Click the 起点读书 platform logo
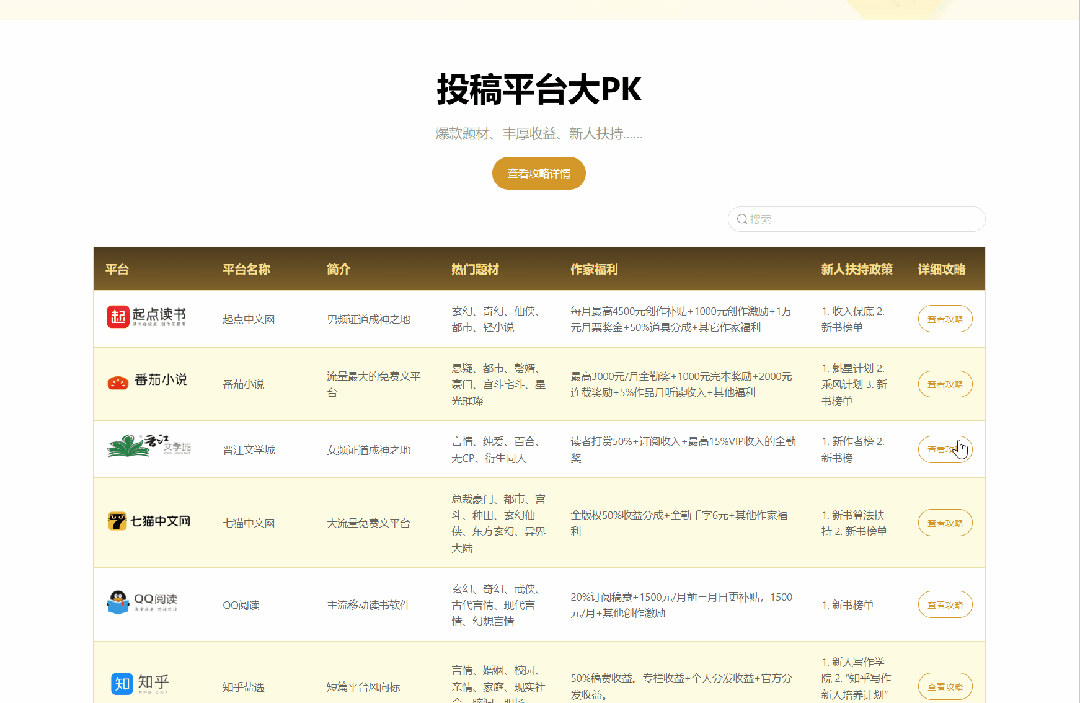Image resolution: width=1080 pixels, height=703 pixels. (x=147, y=317)
